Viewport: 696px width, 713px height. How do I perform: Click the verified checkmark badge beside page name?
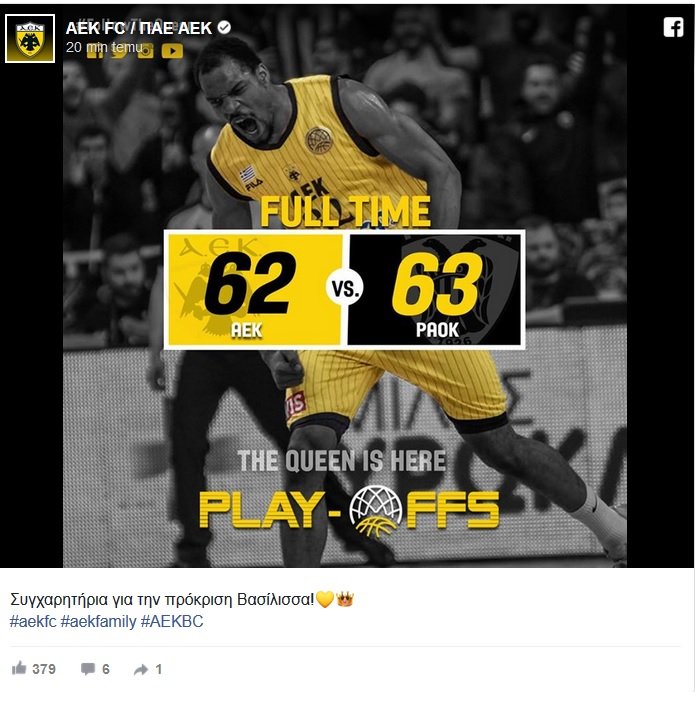tap(224, 28)
